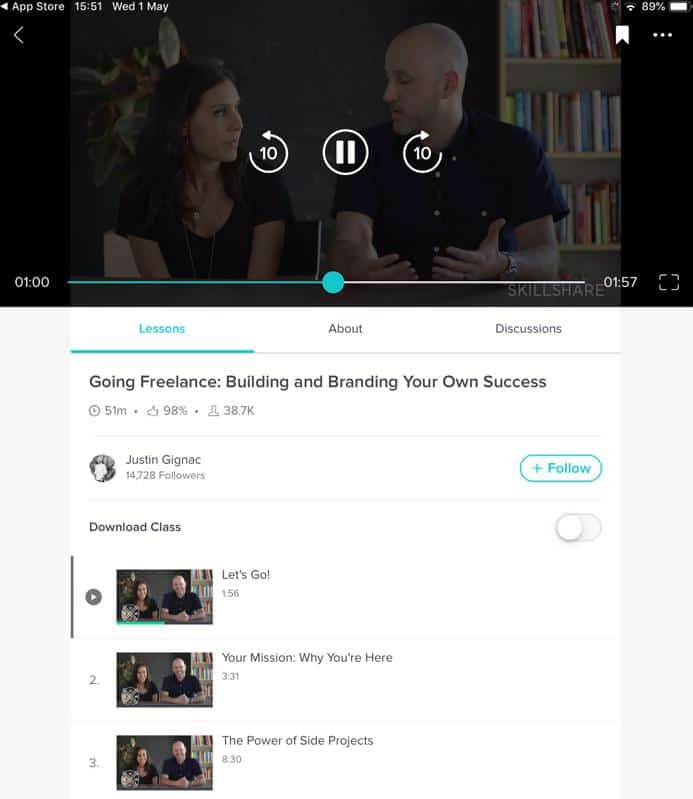Viewport: 693px width, 799px height.
Task: Tap the back arrow in the video header
Action: point(19,35)
